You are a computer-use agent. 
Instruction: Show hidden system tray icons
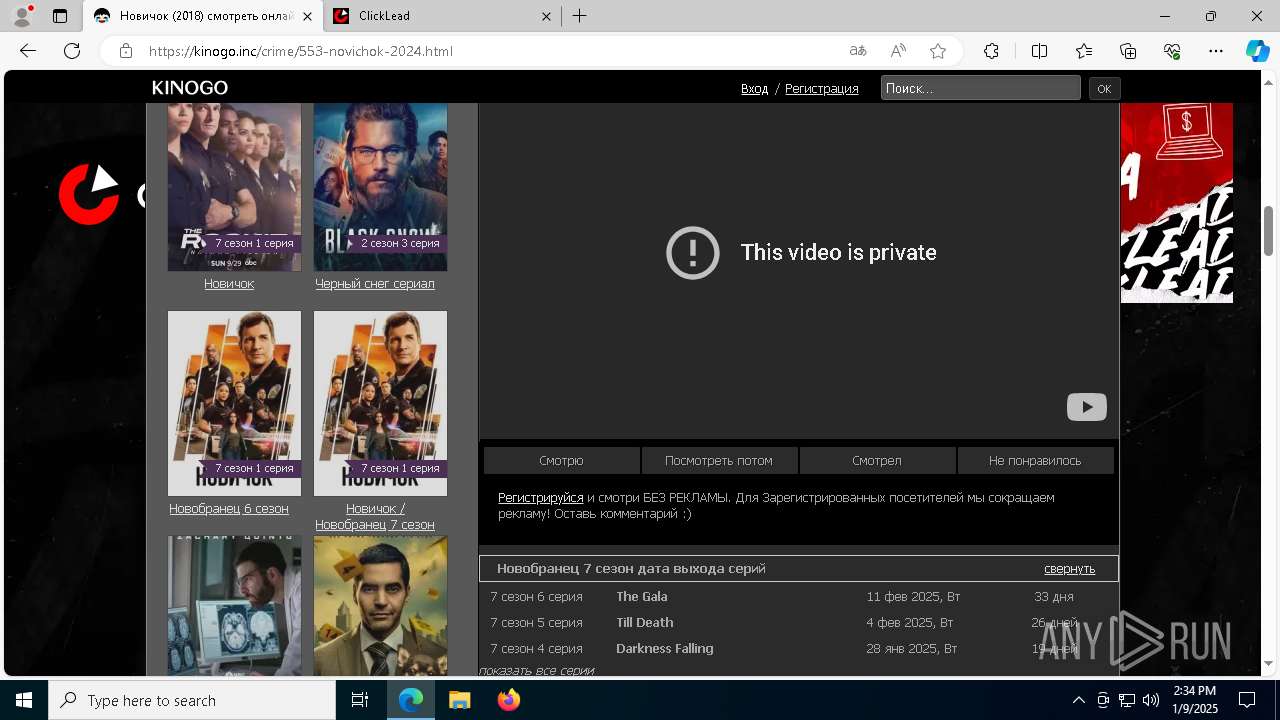point(1078,700)
